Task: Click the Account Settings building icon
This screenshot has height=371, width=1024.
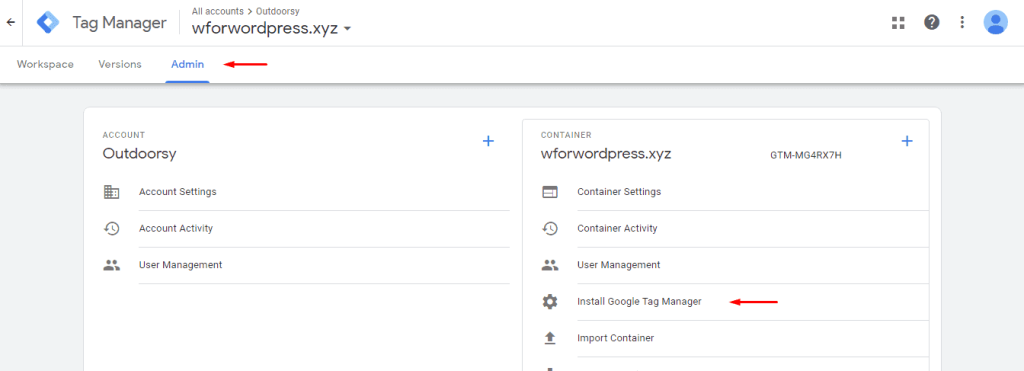Action: click(x=112, y=192)
